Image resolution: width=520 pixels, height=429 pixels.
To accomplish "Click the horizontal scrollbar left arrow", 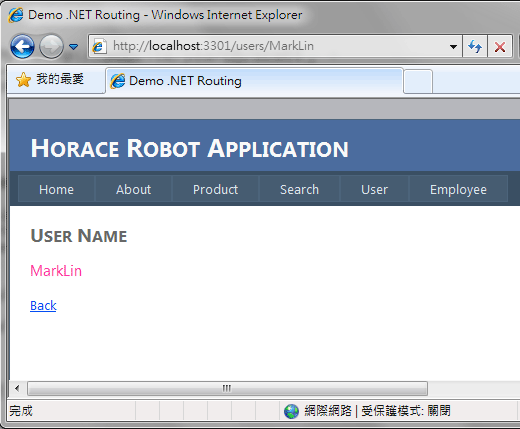I will coord(17,388).
